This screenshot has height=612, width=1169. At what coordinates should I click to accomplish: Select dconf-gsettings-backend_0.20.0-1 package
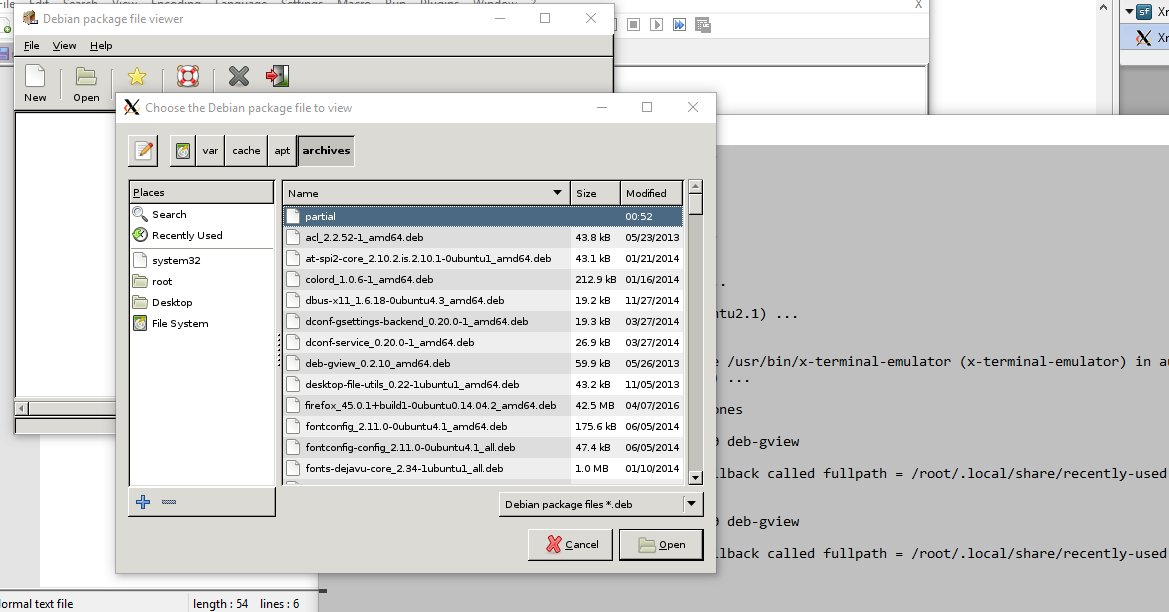(x=482, y=321)
